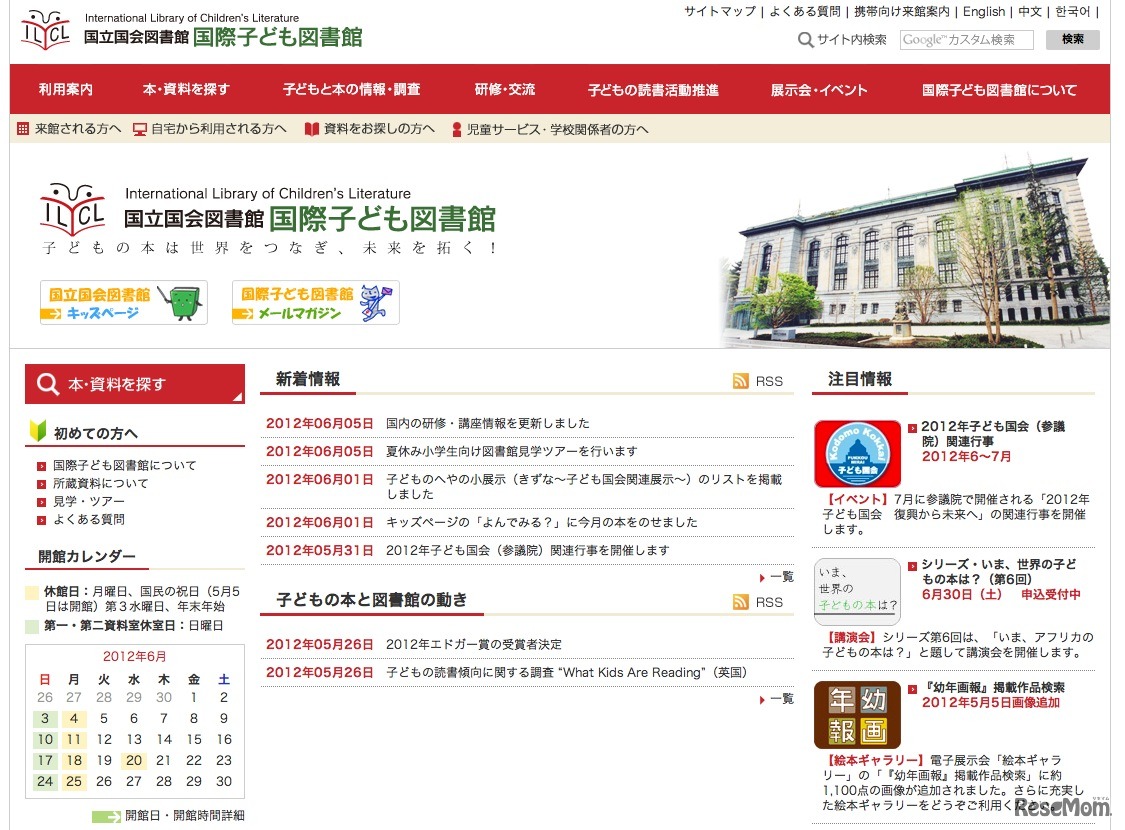
Task: Click the 検索 search button
Action: coord(1073,39)
